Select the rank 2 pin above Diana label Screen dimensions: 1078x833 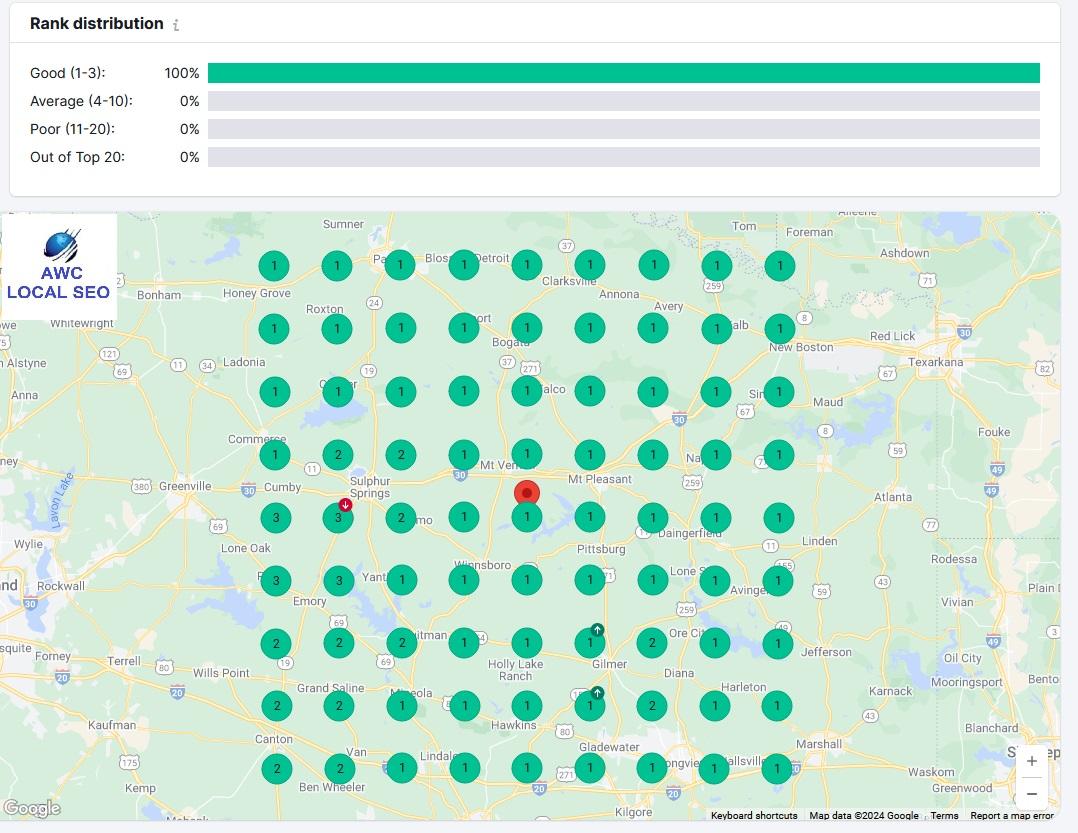click(652, 643)
